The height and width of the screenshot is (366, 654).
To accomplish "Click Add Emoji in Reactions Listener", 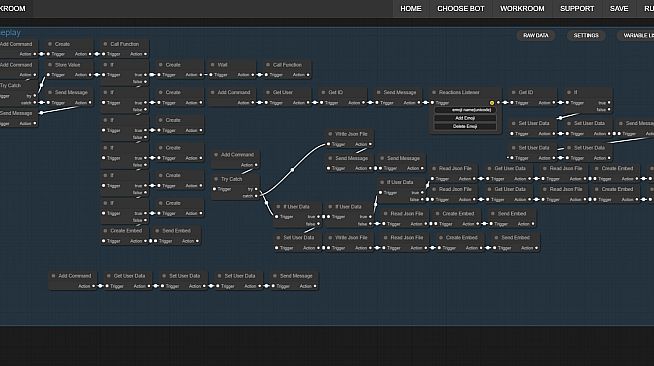I will [x=465, y=118].
